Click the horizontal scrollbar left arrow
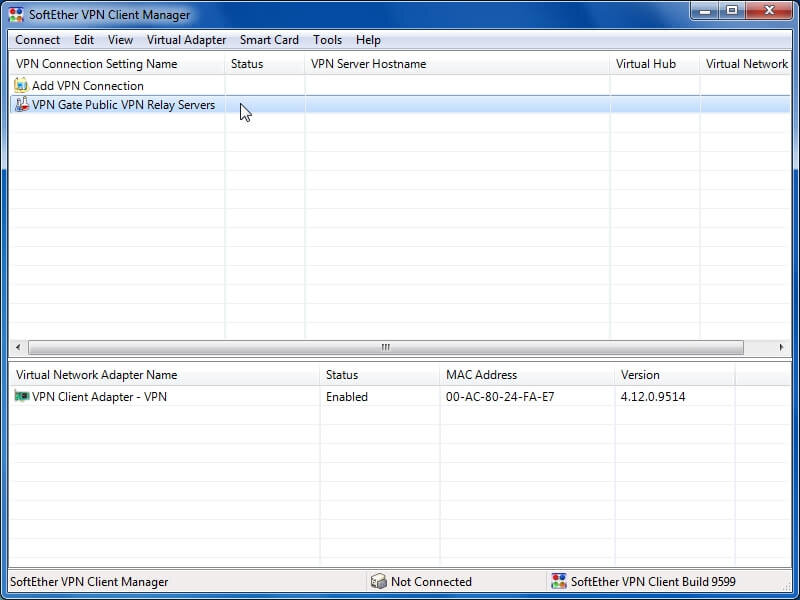Screen dimensions: 800x600 coord(18,347)
